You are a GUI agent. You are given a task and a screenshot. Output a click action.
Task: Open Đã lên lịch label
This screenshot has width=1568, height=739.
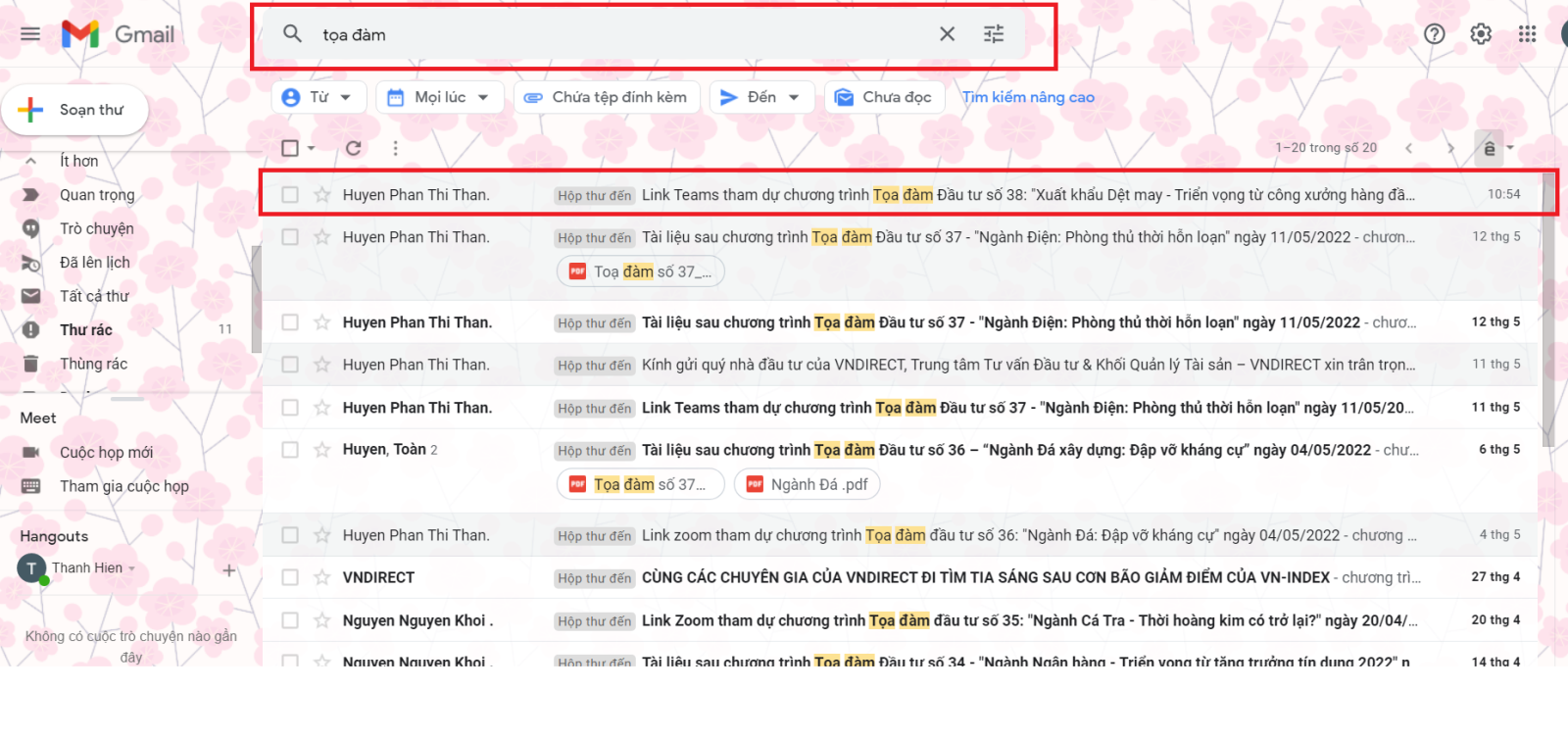[94, 263]
